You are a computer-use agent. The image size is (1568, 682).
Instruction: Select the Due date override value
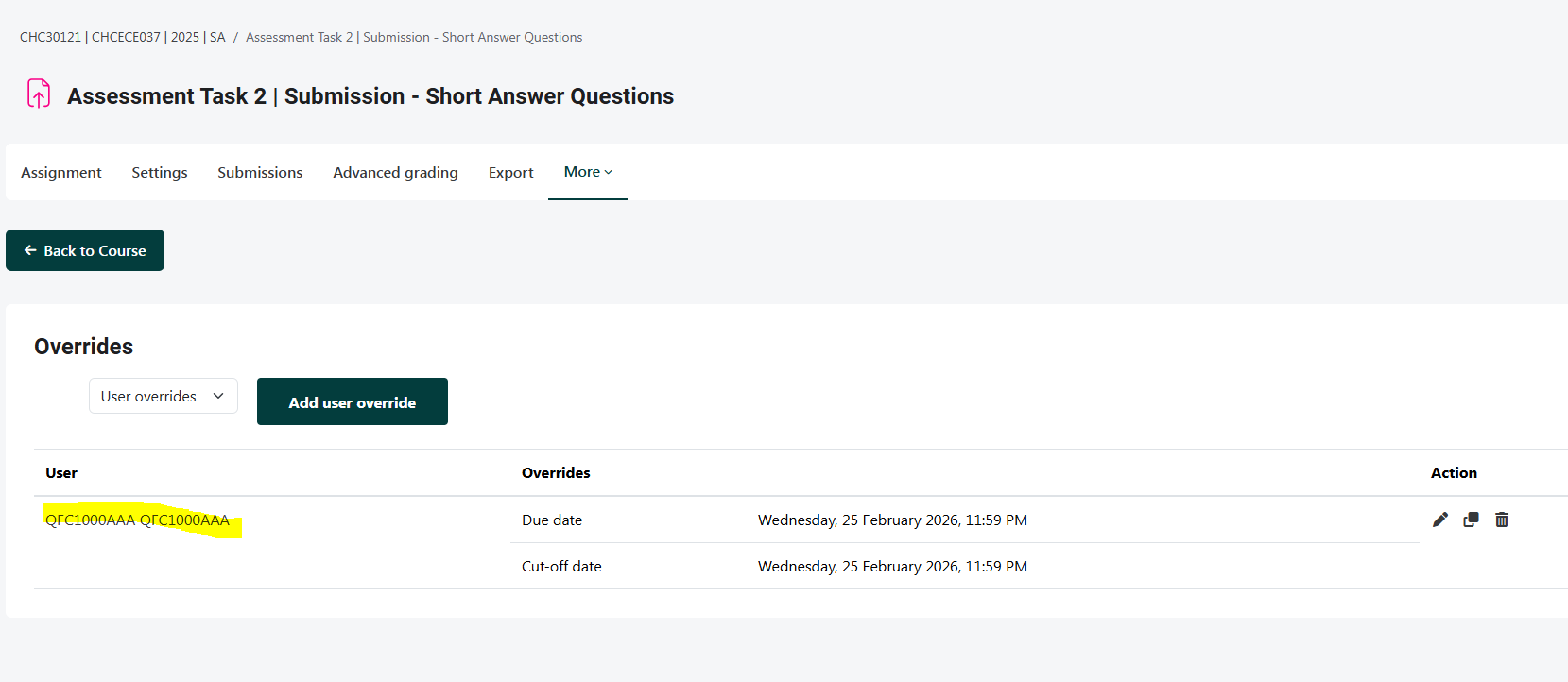pos(891,520)
